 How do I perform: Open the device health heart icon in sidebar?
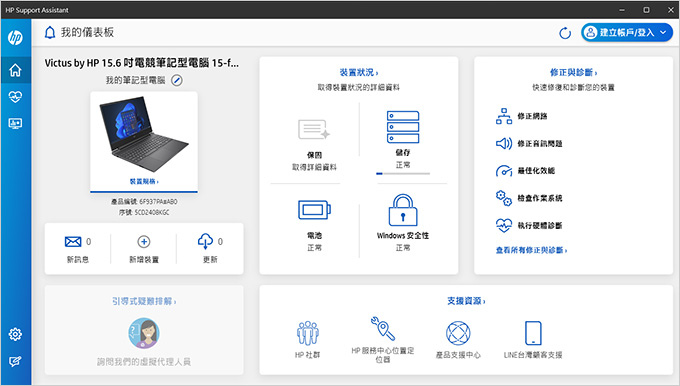pyautogui.click(x=15, y=96)
